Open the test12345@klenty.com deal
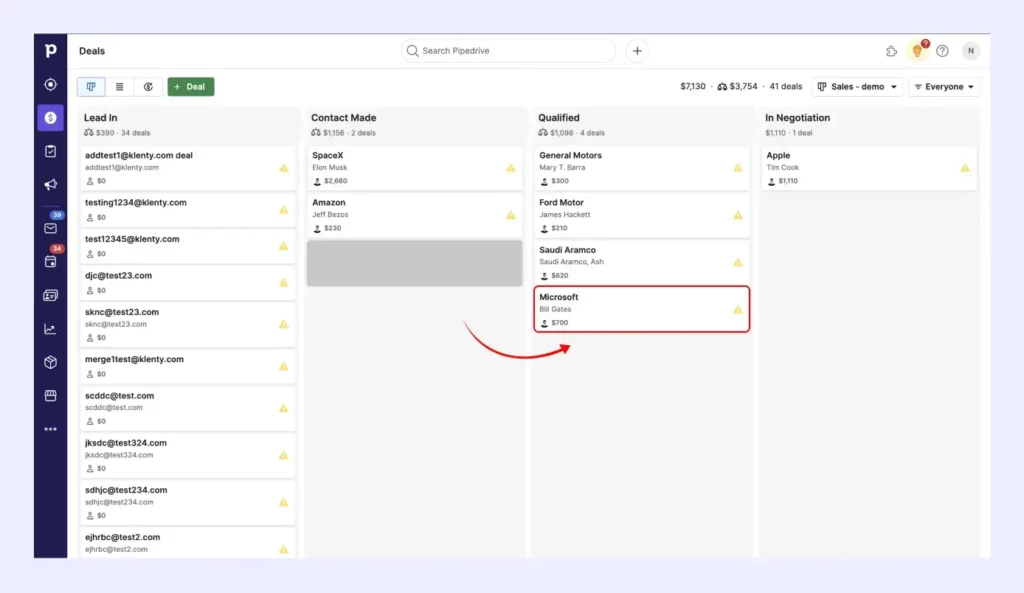The height and width of the screenshot is (593, 1024). pyautogui.click(x=187, y=246)
